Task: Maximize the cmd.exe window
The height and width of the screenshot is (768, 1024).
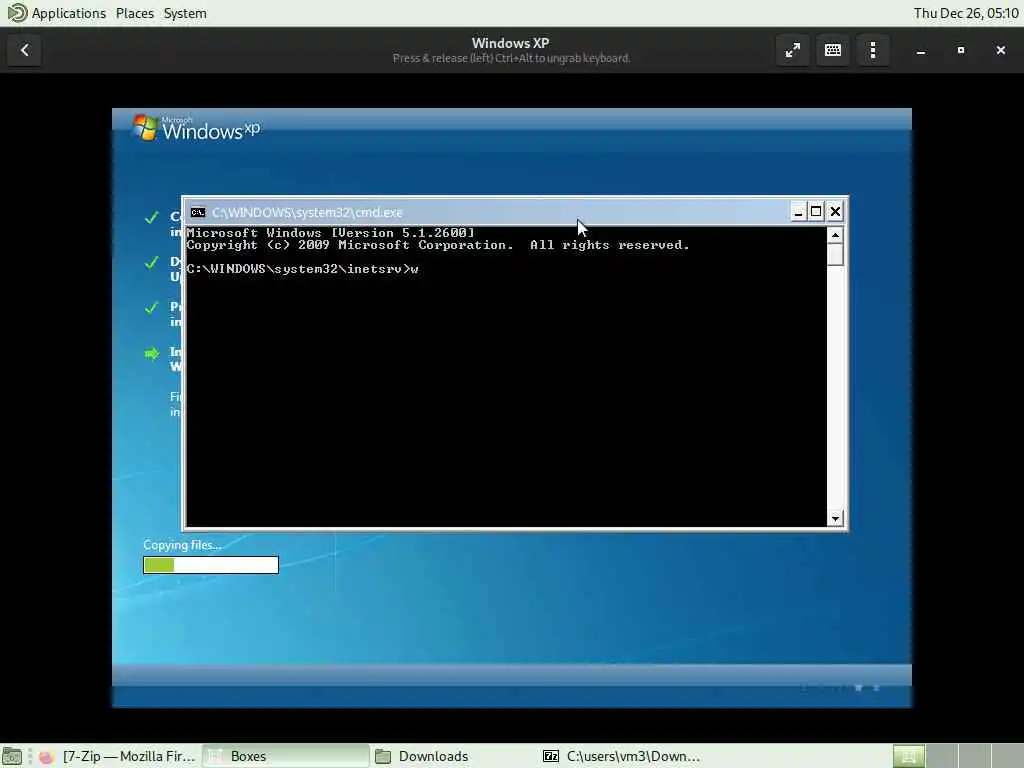Action: coord(816,212)
